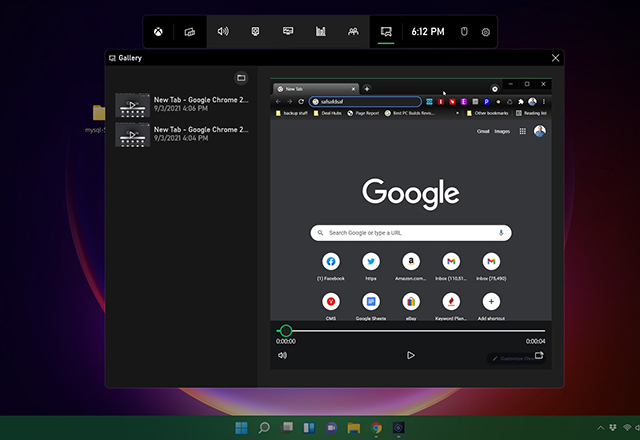This screenshot has height=440, width=640.
Task: Enable mouse click-through icon
Action: pos(464,32)
